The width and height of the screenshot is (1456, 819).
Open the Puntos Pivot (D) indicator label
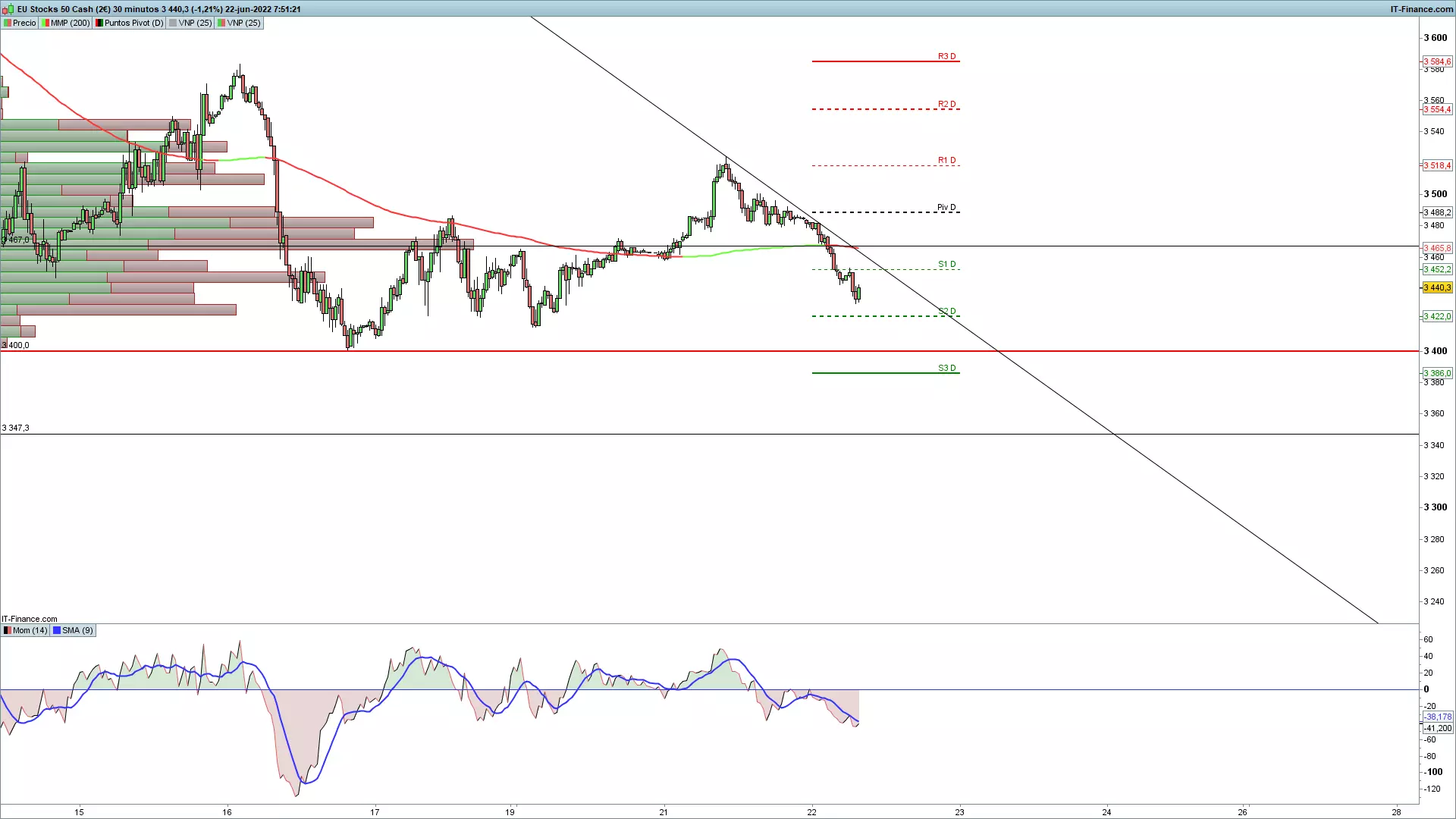(x=129, y=23)
